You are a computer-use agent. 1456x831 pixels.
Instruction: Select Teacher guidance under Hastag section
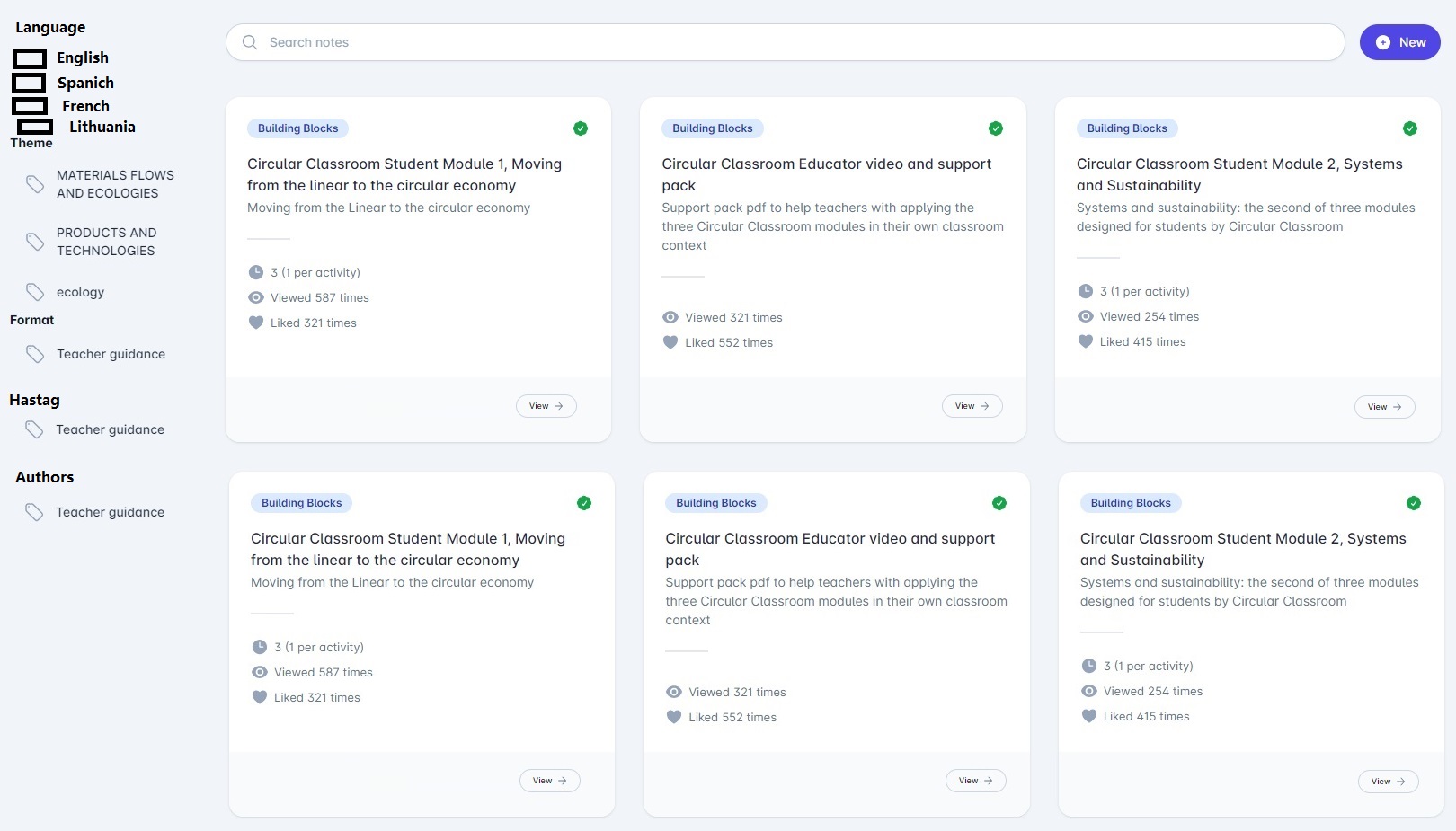(110, 429)
